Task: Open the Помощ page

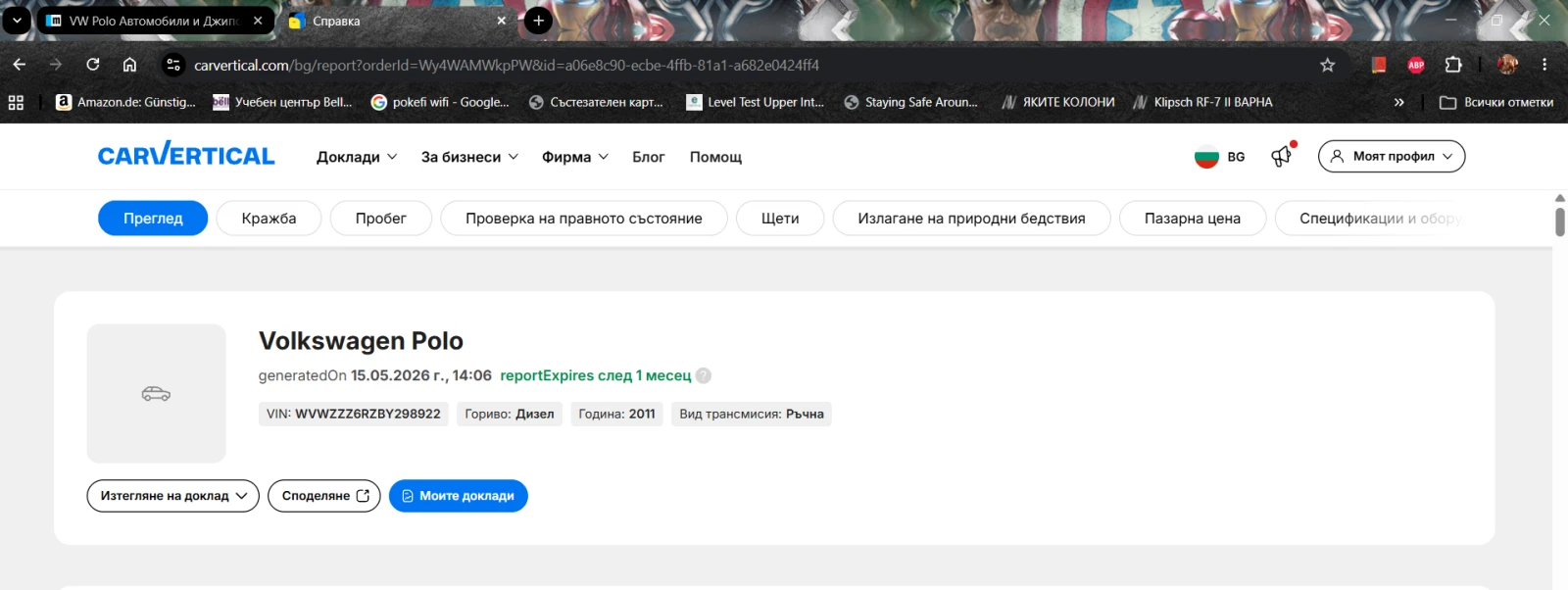Action: coord(715,157)
